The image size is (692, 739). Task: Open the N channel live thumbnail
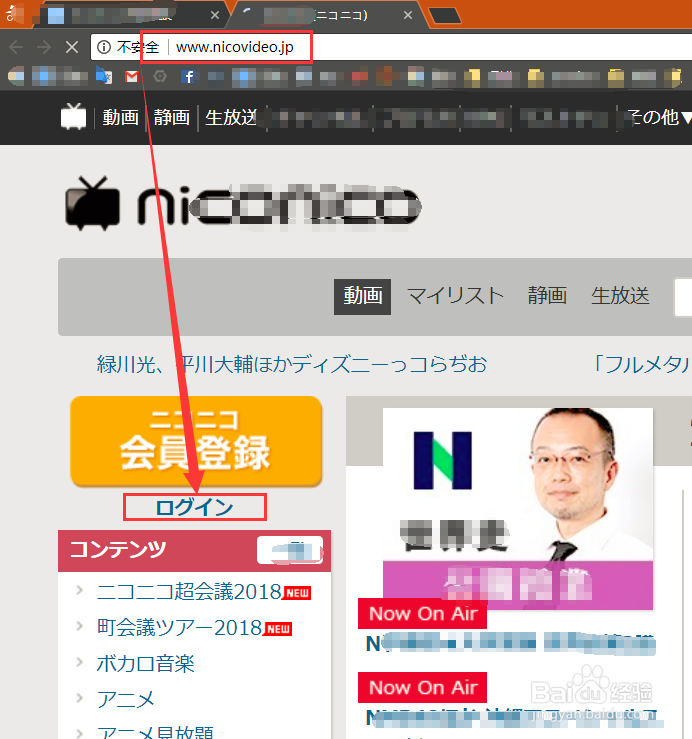[x=518, y=509]
